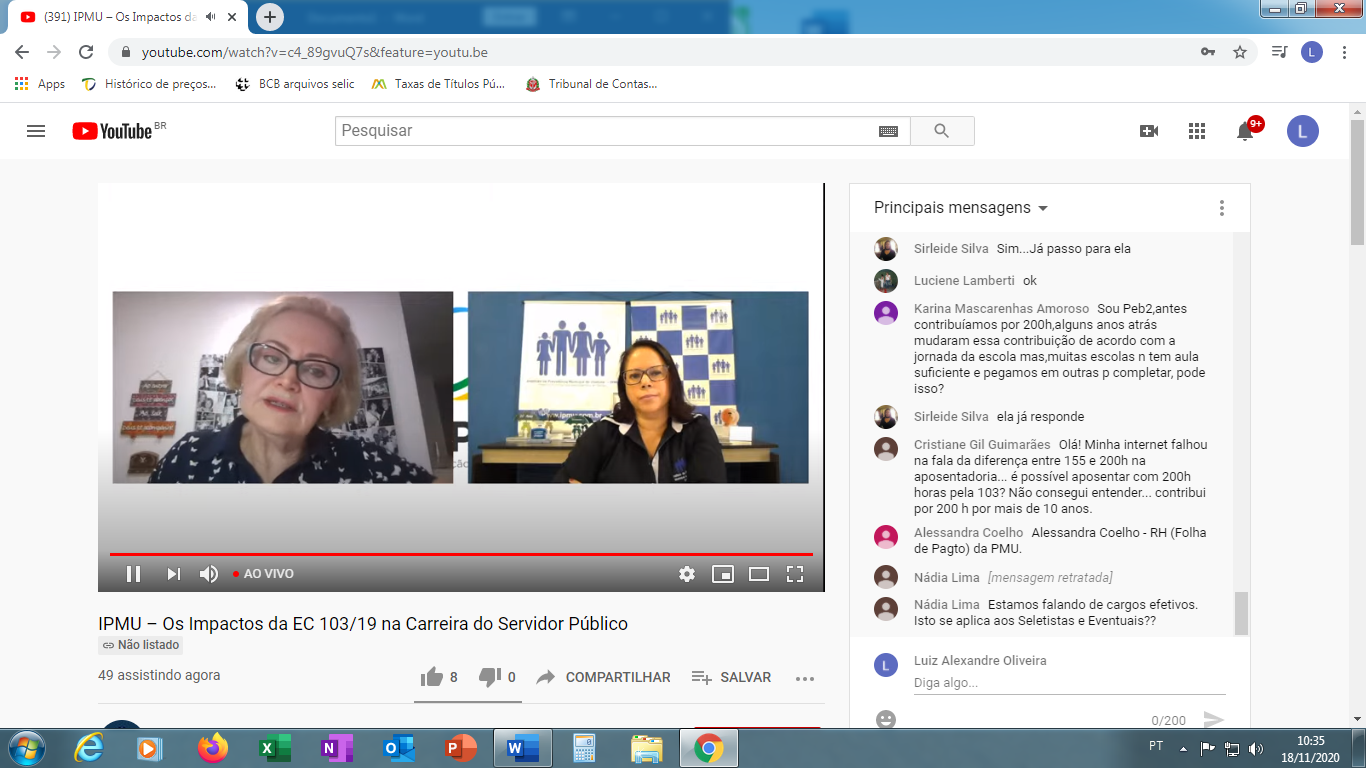Click Luciene Lamberti's chat name

964,281
